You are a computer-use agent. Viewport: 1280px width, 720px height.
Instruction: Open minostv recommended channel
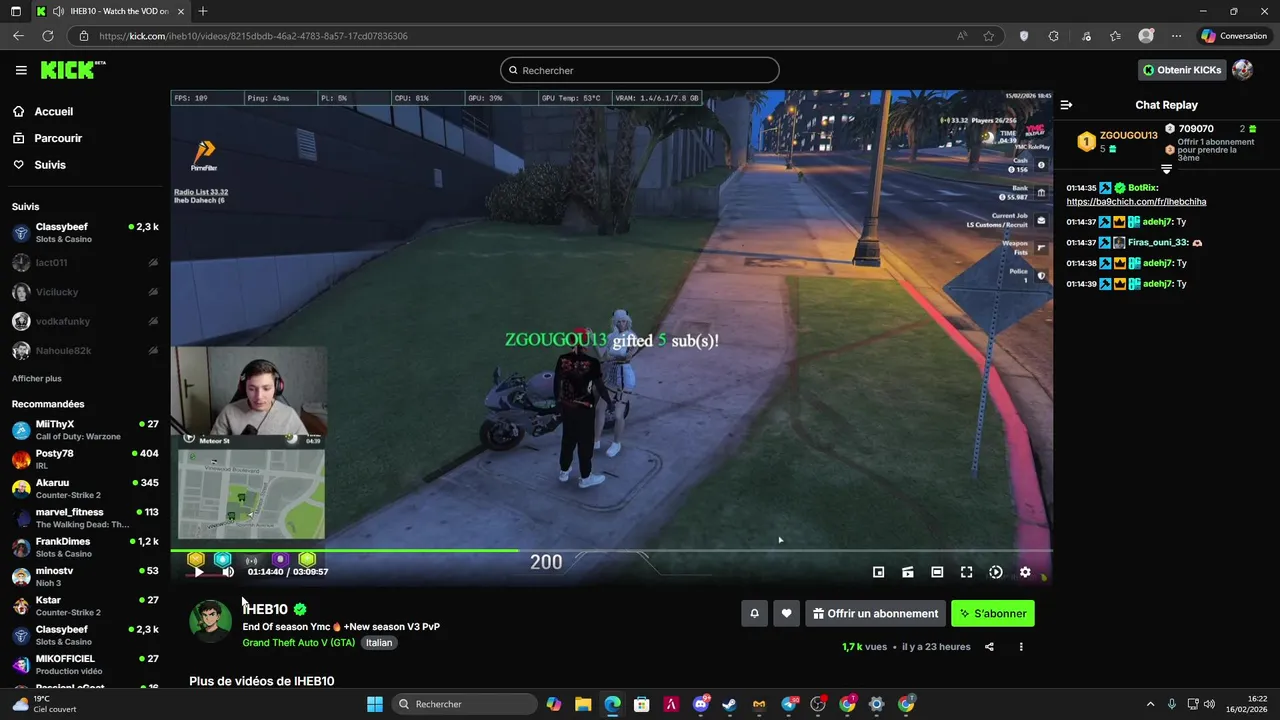tap(85, 576)
